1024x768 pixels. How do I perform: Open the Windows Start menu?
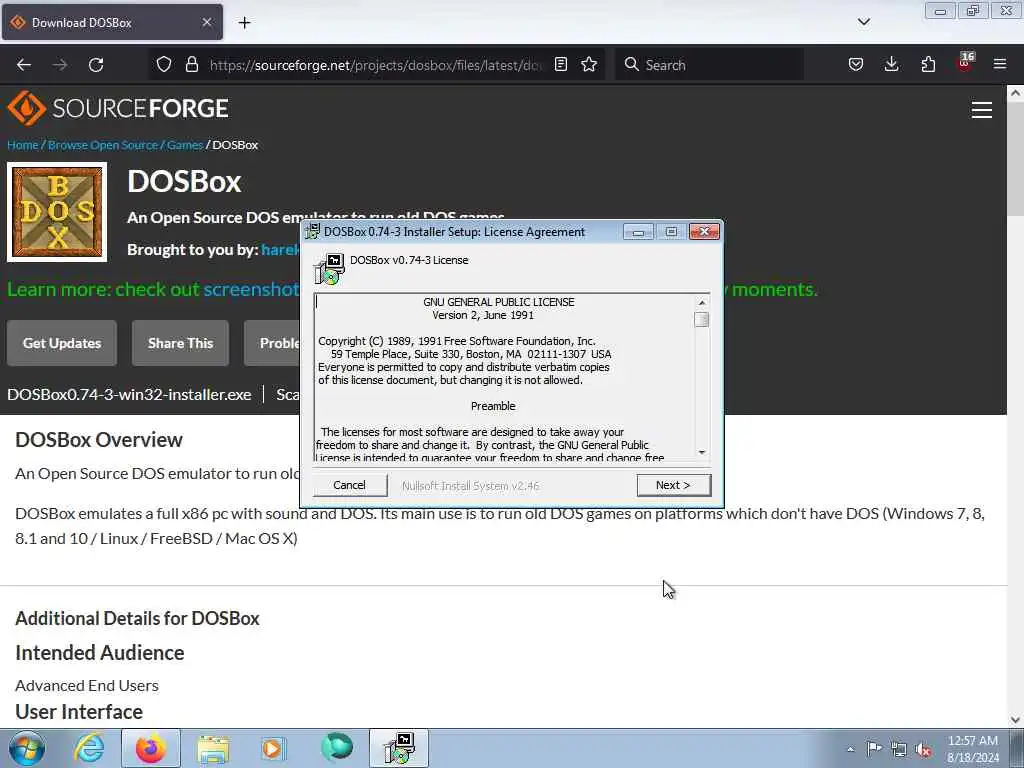27,748
